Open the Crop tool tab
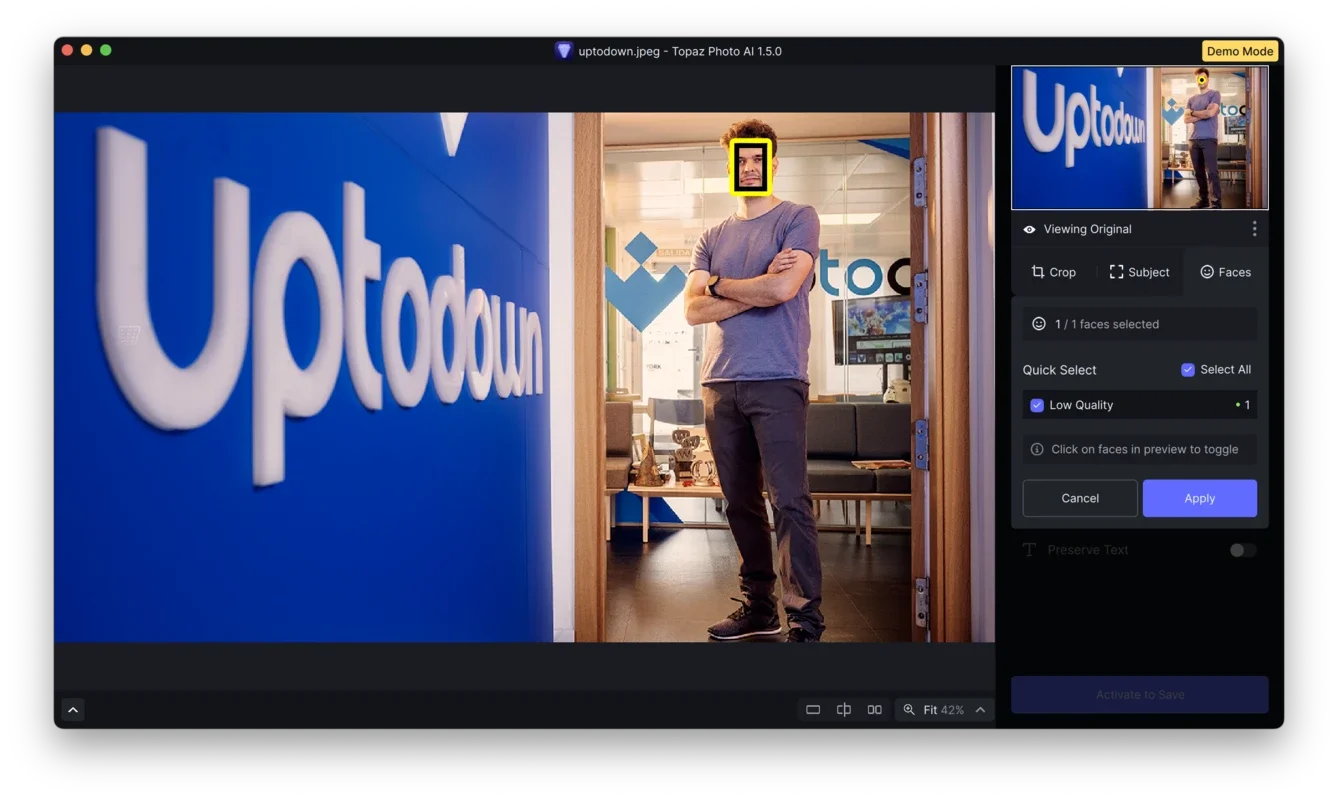 (x=1053, y=272)
